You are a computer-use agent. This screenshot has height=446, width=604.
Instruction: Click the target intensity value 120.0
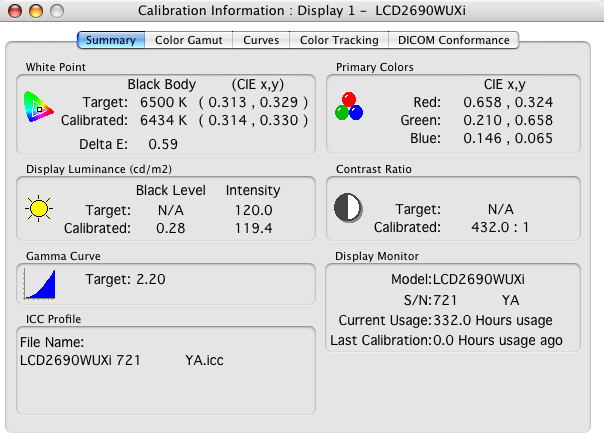253,210
